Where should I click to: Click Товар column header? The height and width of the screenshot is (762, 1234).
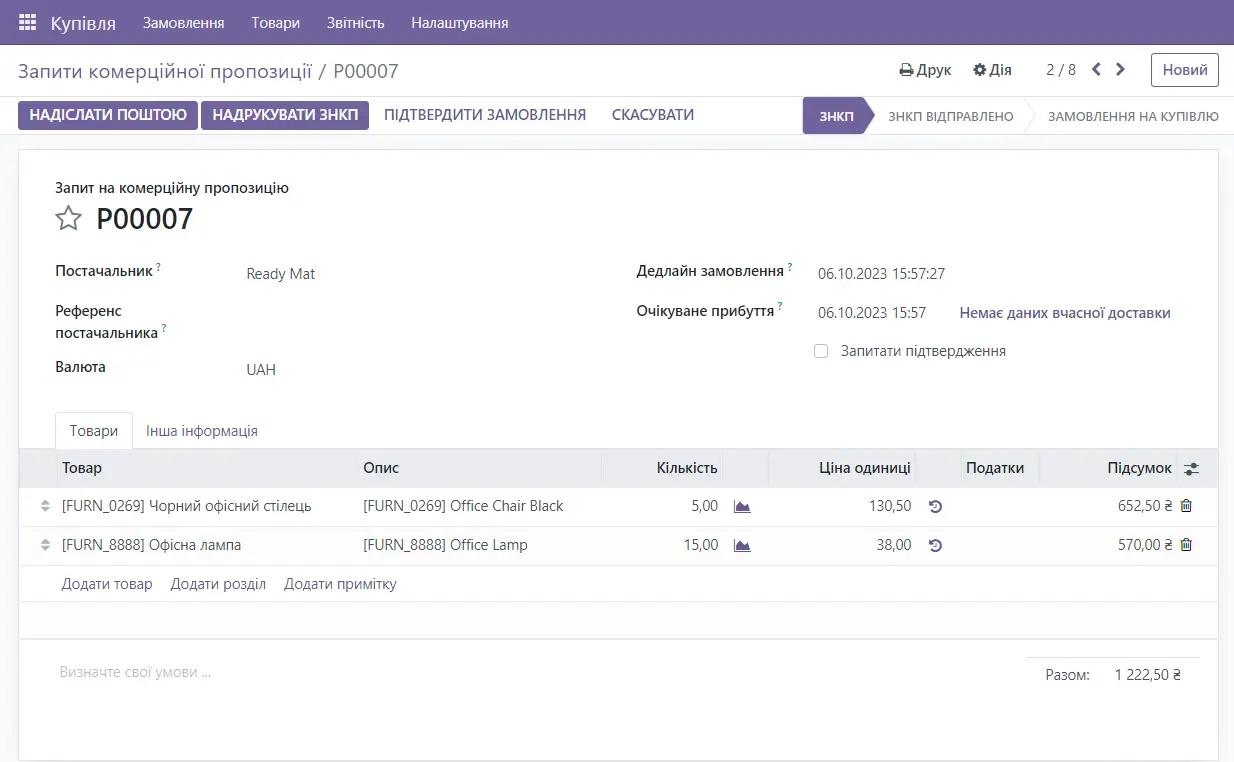click(82, 468)
